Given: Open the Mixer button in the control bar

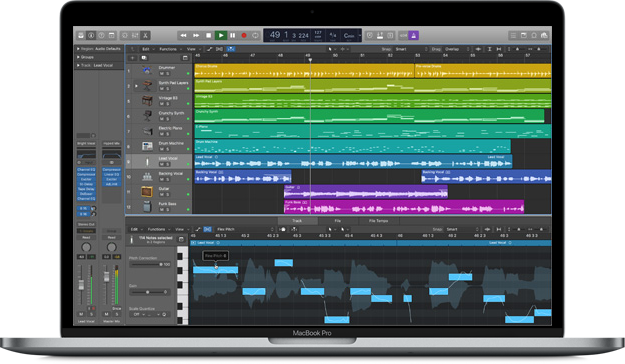Looking at the screenshot, I should (x=135, y=35).
